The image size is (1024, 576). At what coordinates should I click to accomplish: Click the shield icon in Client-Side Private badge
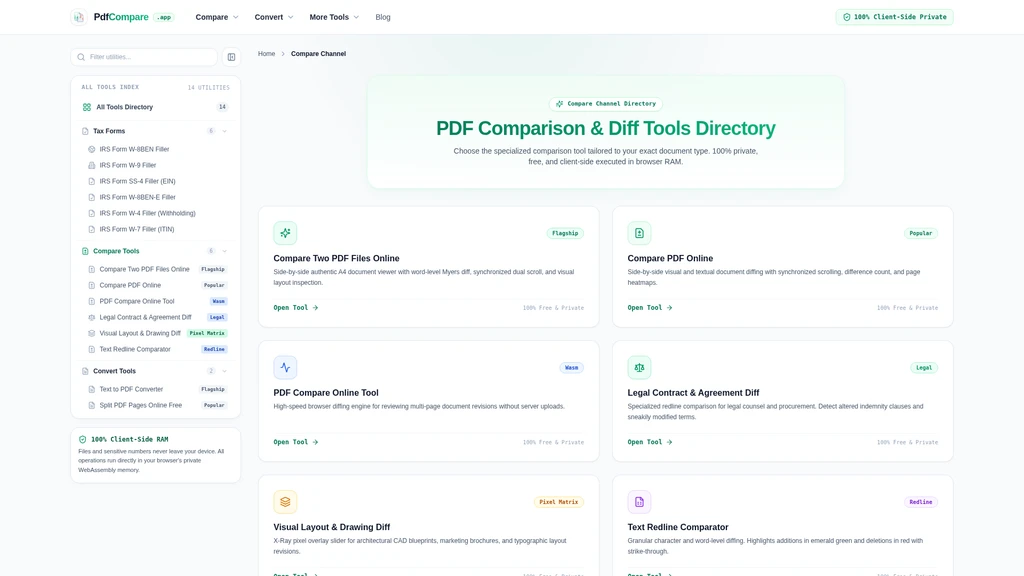point(847,17)
